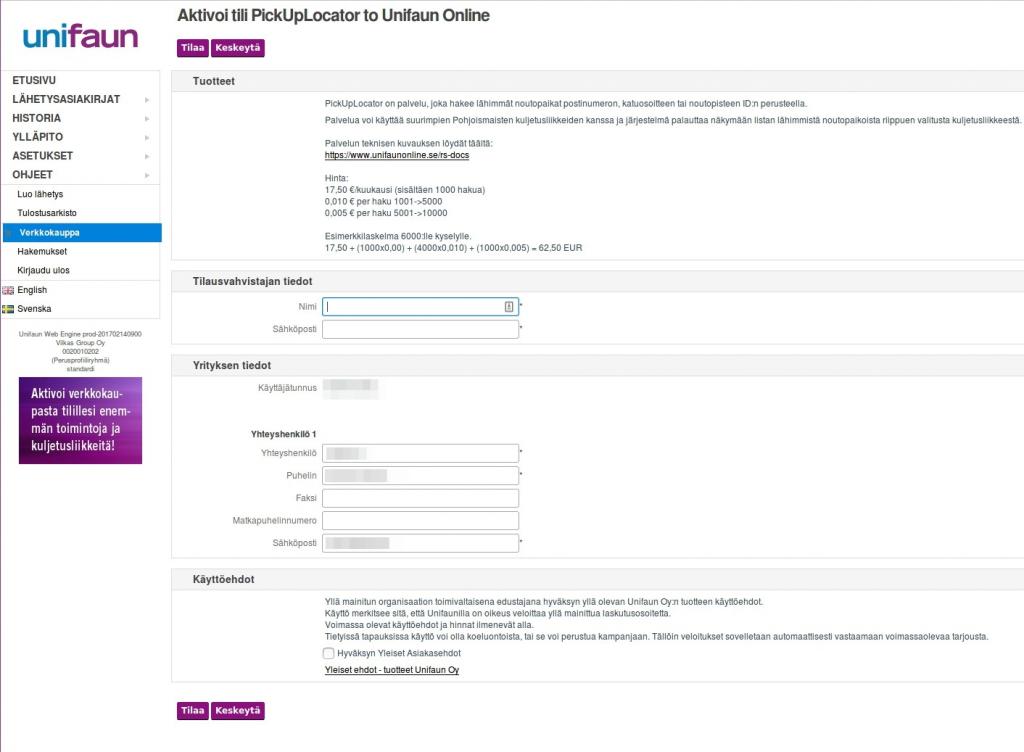Open Tulostusarkisto in the sidebar
The image size is (1024, 752).
pyautogui.click(x=47, y=213)
